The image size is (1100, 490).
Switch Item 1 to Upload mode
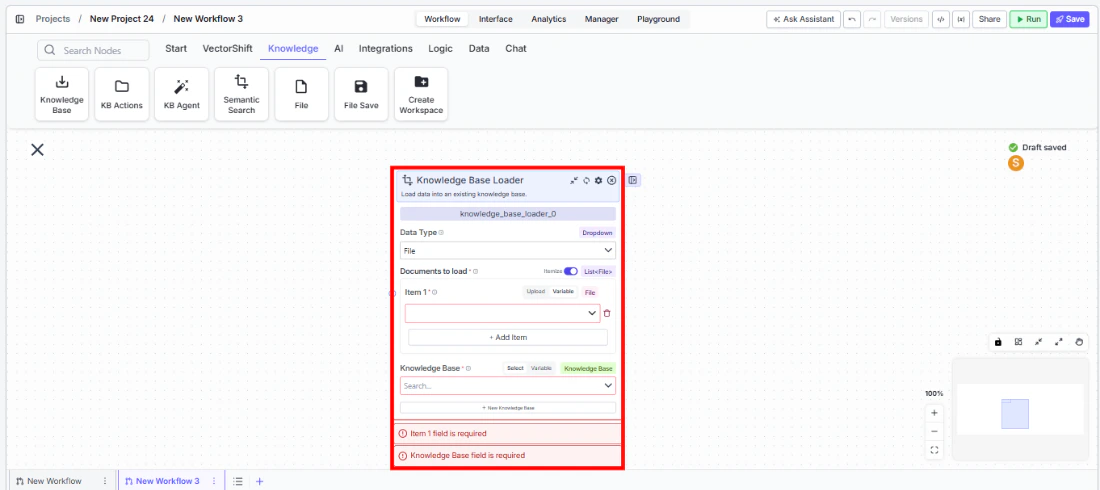(535, 291)
